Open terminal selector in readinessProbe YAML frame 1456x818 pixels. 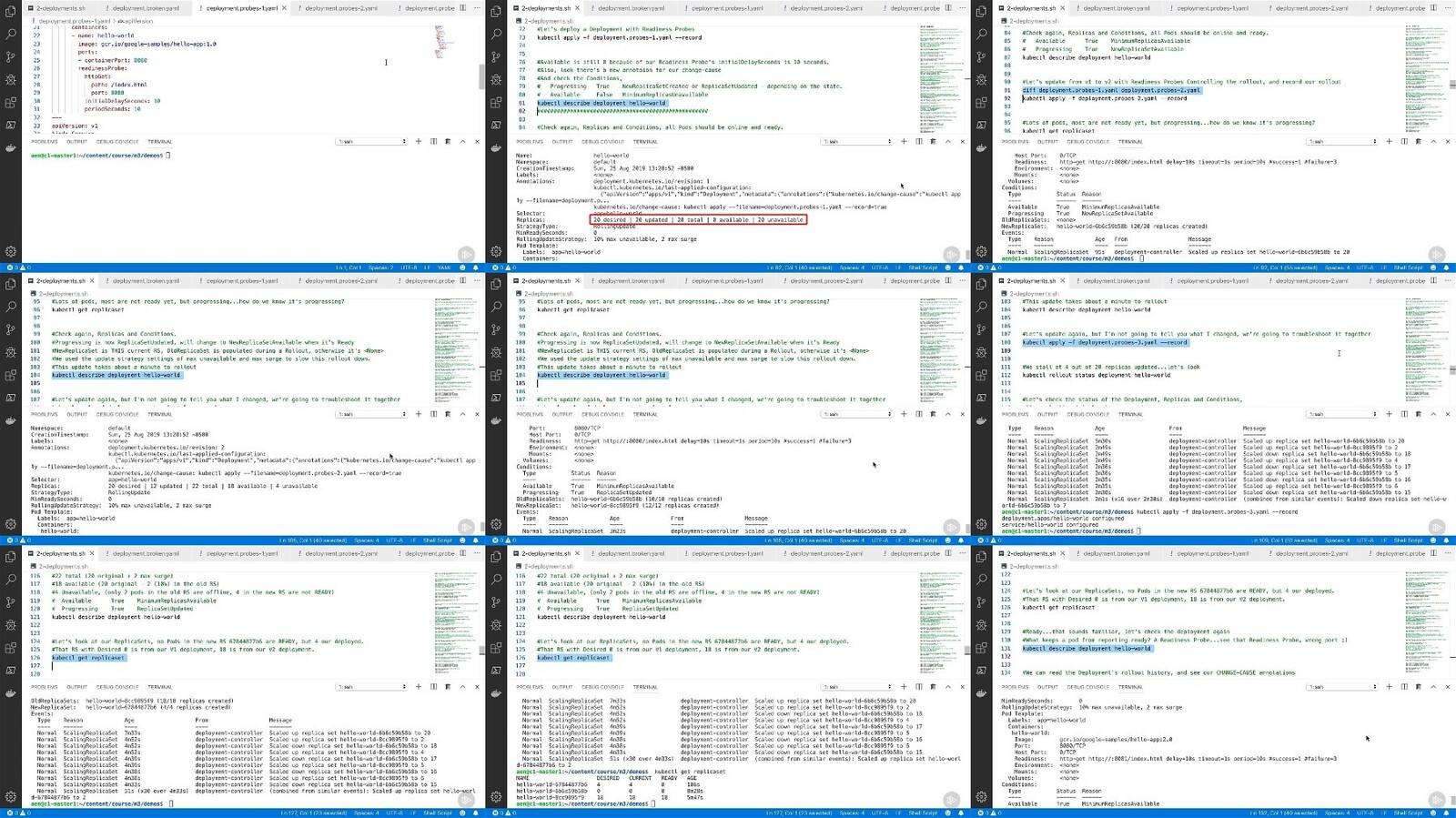(371, 141)
